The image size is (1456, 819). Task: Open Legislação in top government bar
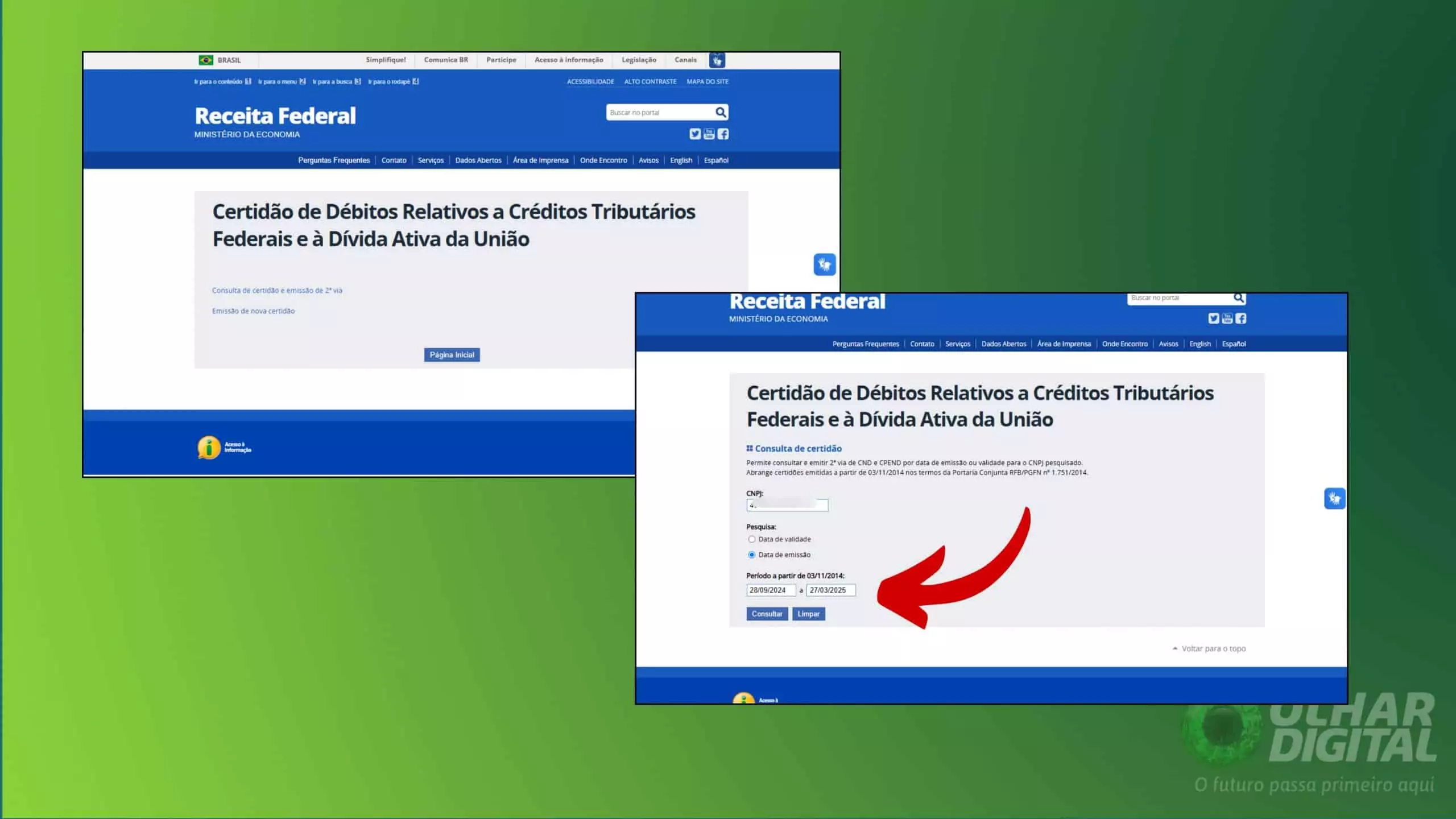pos(639,60)
